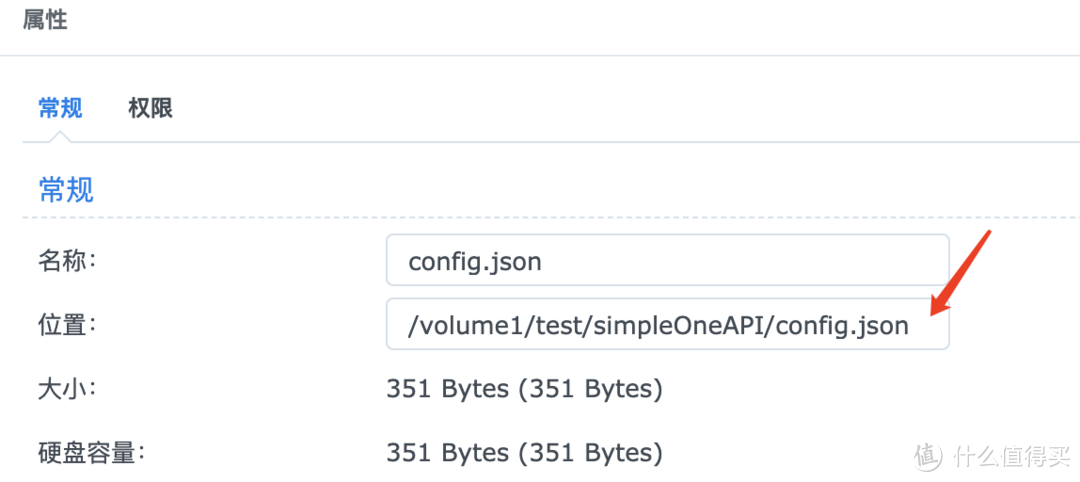The height and width of the screenshot is (482, 1080).
Task: Click the 值 watermark logo icon
Action: (x=928, y=456)
